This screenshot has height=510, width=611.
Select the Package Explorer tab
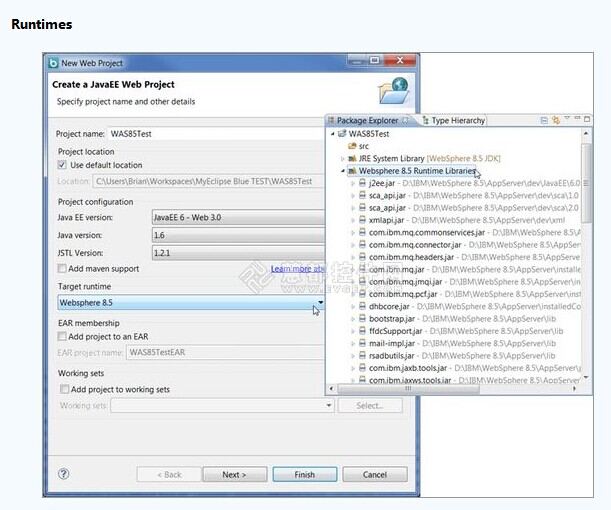(366, 120)
